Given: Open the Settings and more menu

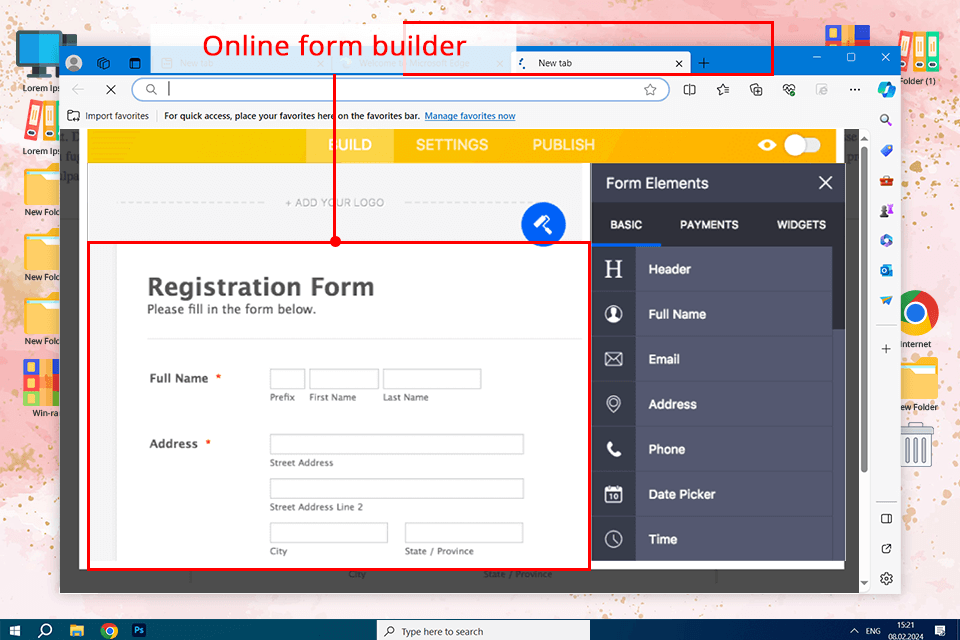Looking at the screenshot, I should [x=855, y=89].
